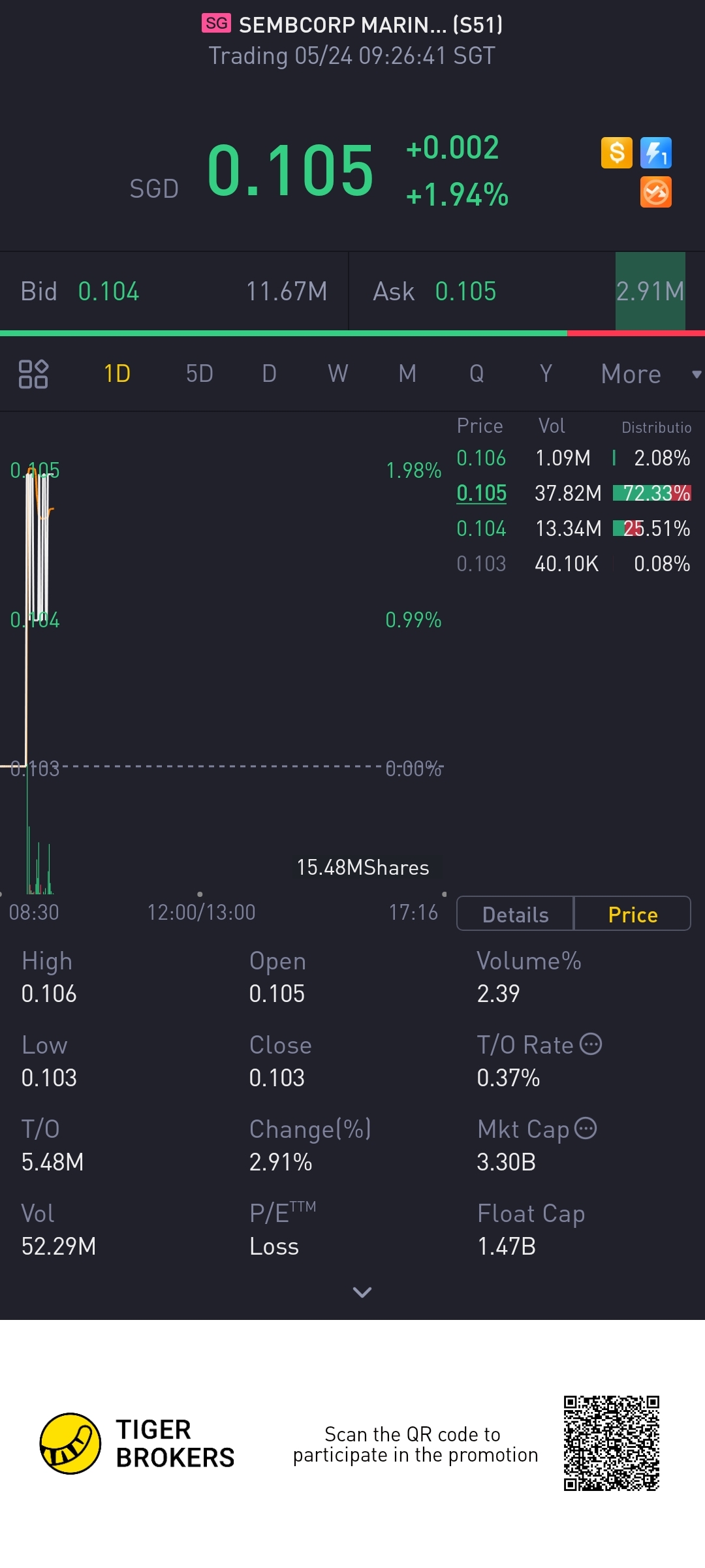Tap the T/O Rate 0.37% value
This screenshot has height=1568, width=705.
tap(508, 1078)
